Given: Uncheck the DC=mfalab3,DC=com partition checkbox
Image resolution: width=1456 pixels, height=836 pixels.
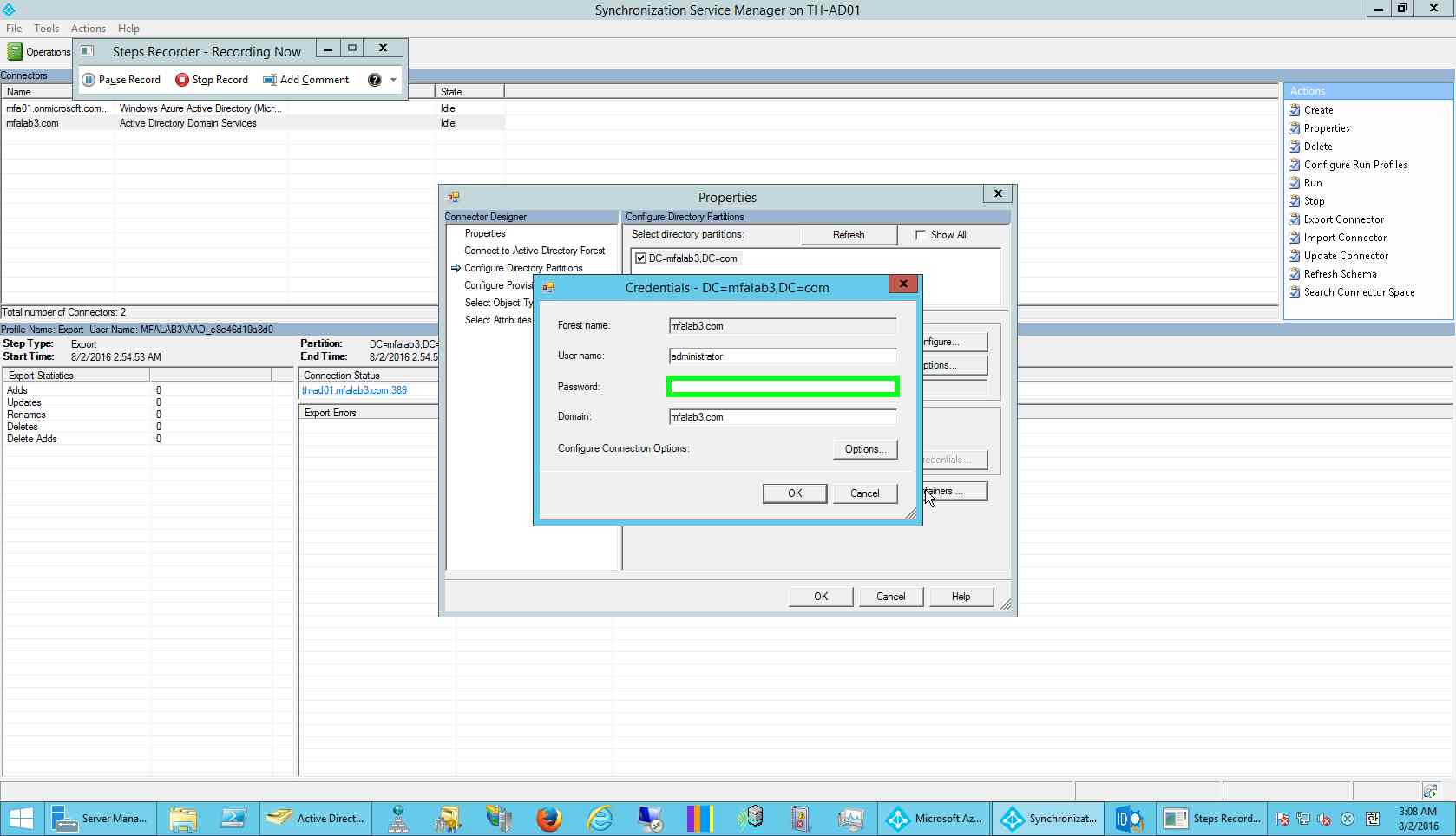Looking at the screenshot, I should point(641,258).
